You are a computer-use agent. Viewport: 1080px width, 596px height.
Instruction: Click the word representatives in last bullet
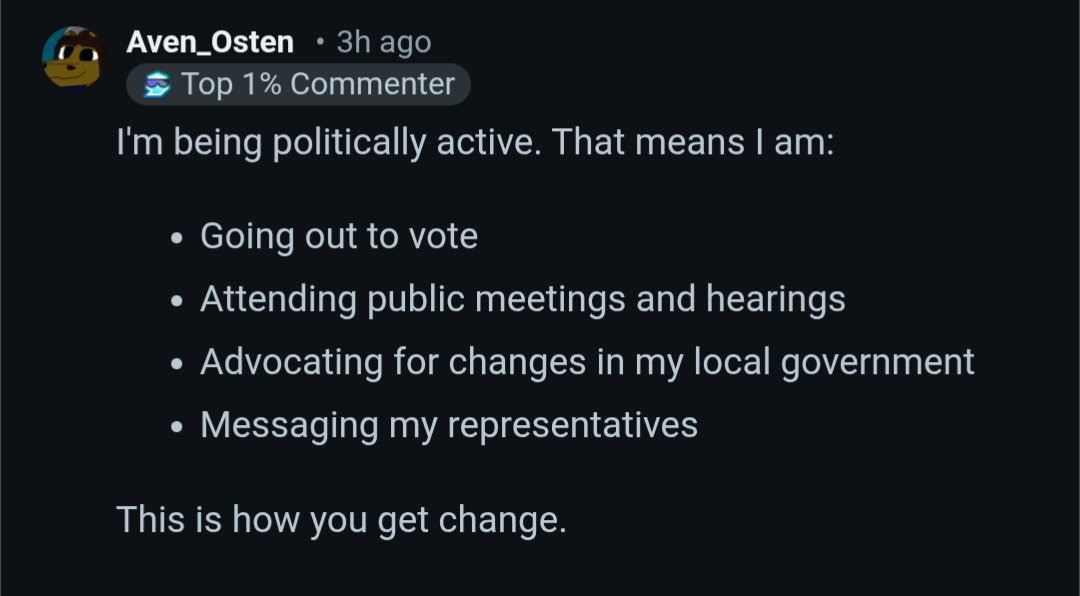(572, 425)
